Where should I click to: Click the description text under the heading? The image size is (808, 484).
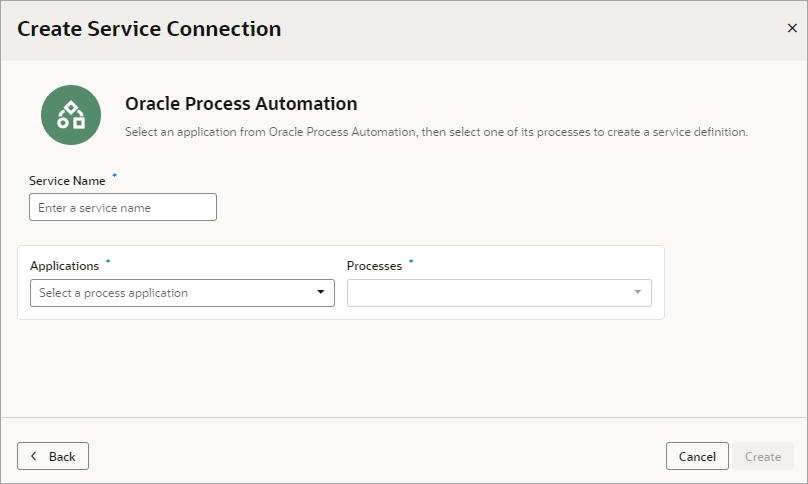pyautogui.click(x=436, y=131)
